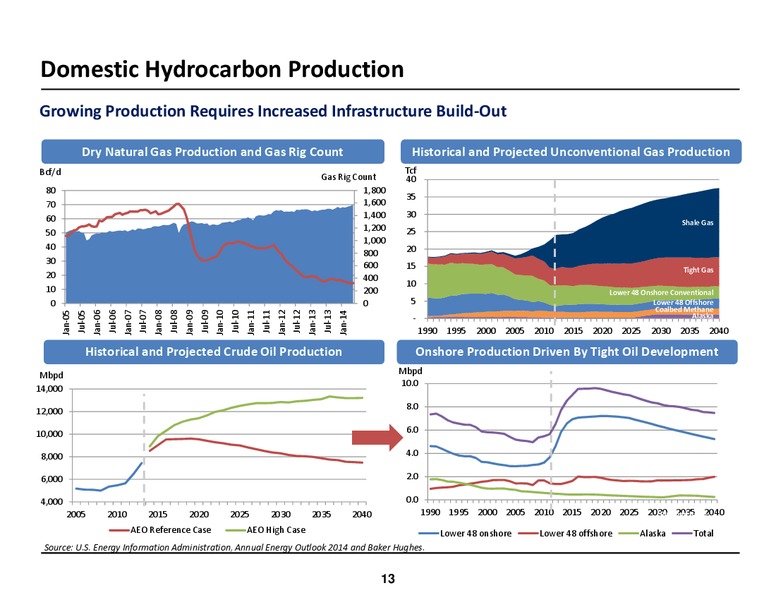776x600 pixels.
Task: Click the 'Gas Rig Count' axis title
Action: coord(348,177)
